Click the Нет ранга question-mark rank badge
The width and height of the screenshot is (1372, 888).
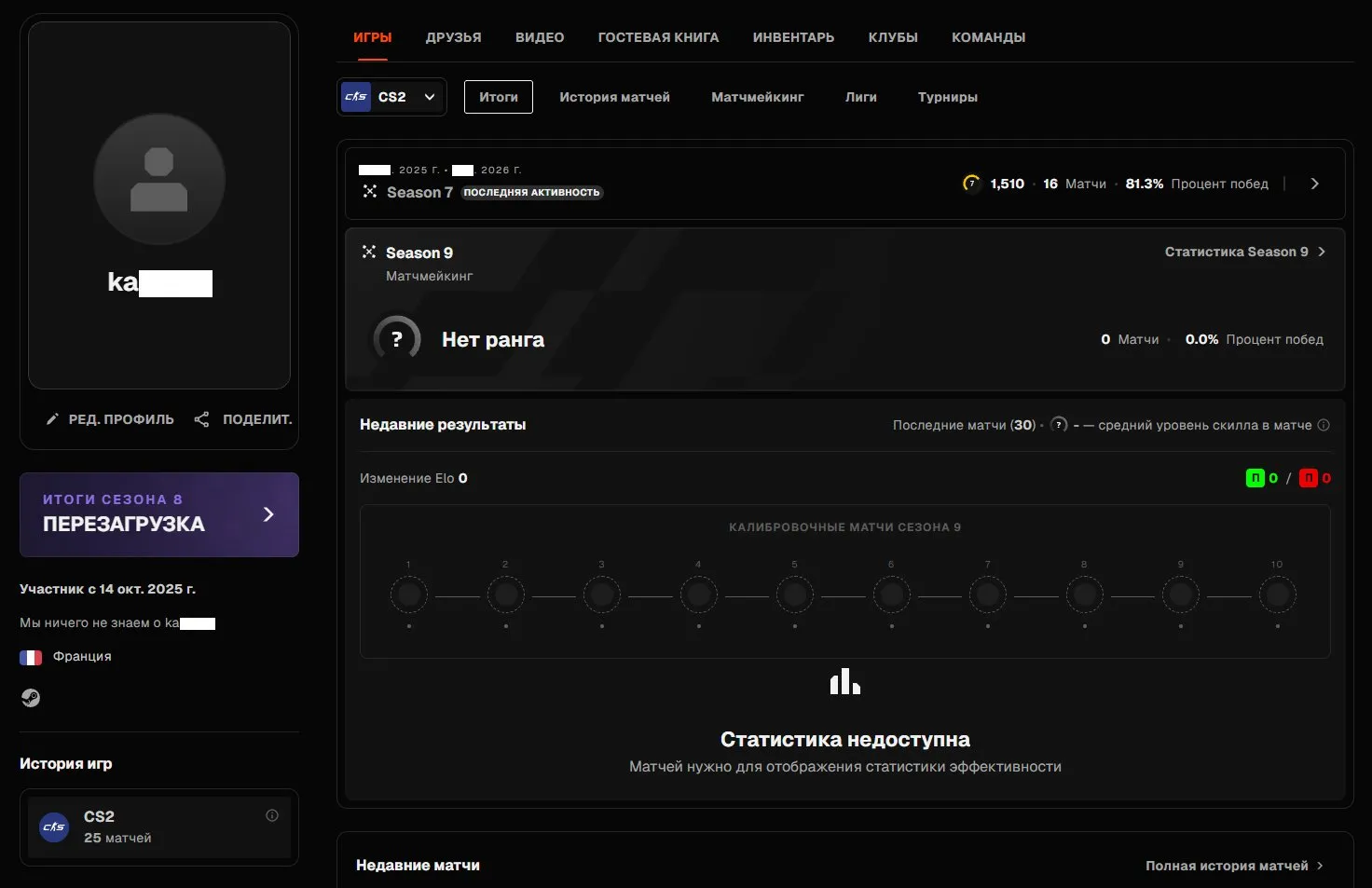pyautogui.click(x=397, y=339)
